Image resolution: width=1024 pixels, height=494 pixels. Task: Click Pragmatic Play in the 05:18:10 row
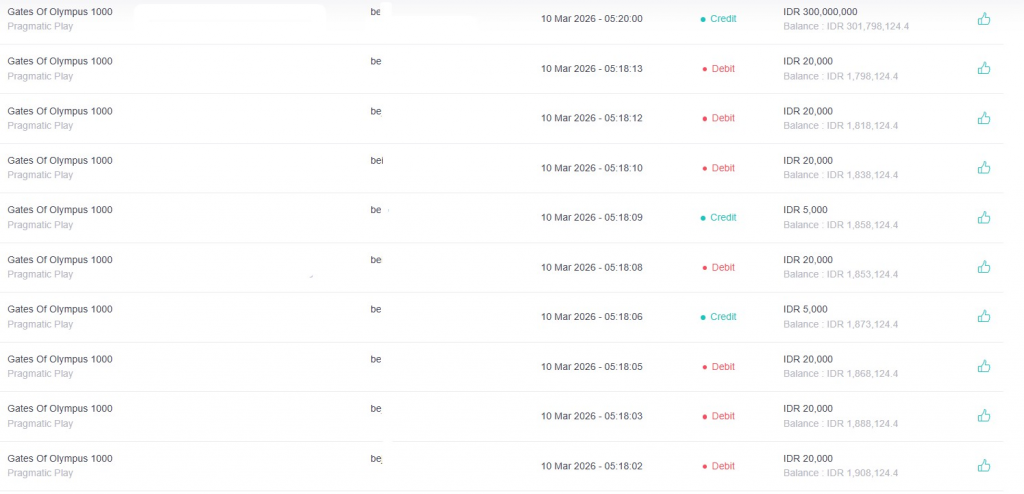click(40, 175)
